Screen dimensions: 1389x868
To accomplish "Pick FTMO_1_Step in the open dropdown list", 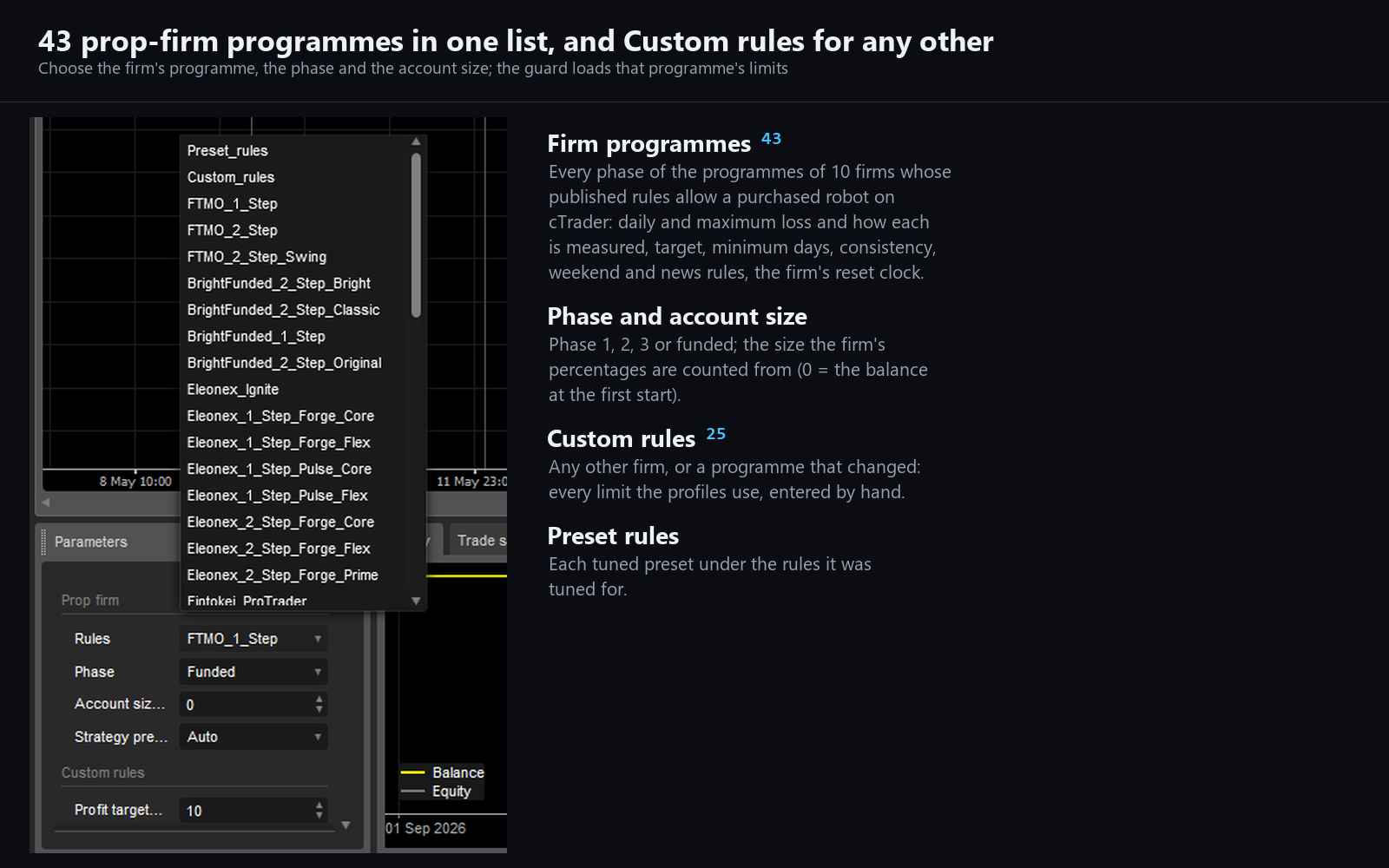I will tap(295, 204).
